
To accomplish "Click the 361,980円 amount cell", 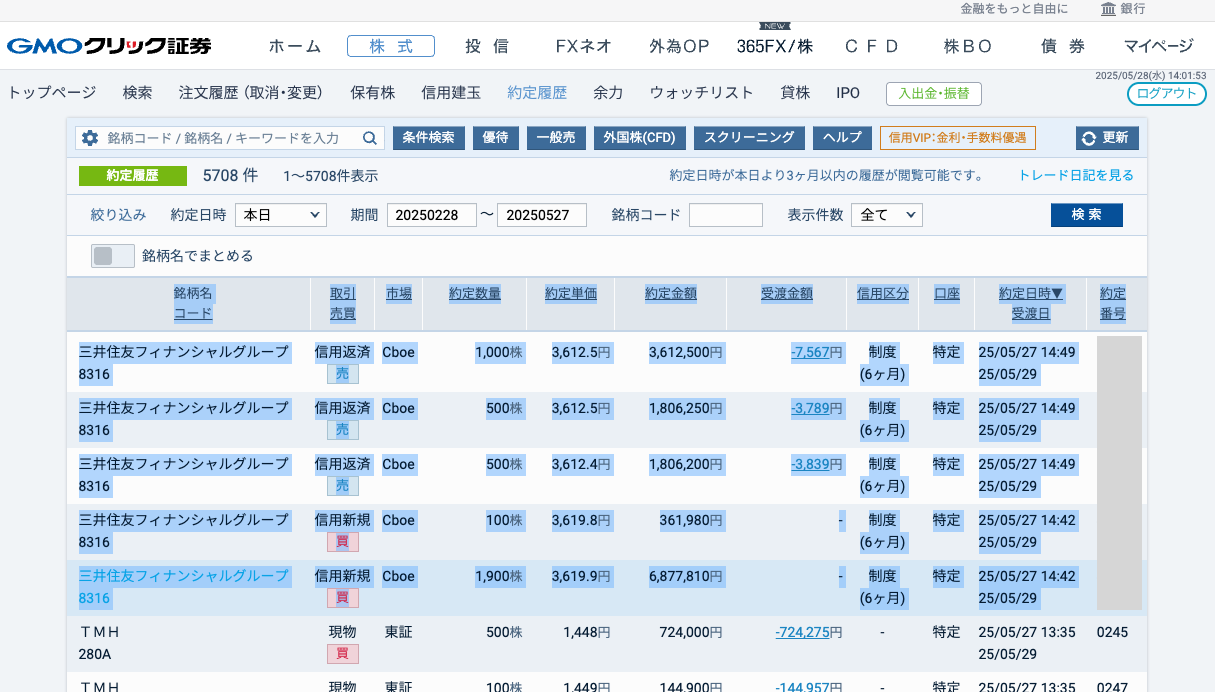I will pyautogui.click(x=691, y=520).
